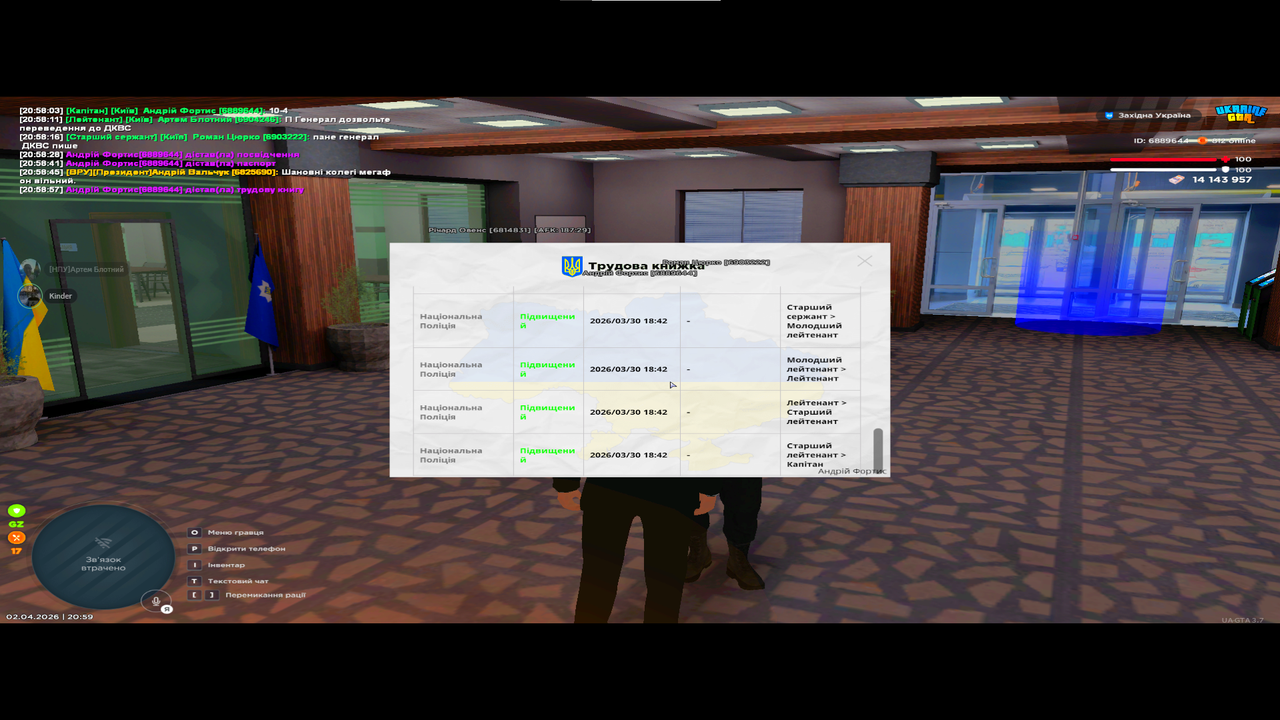This screenshot has width=1280, height=720.
Task: Click the I key hint for Інвентар
Action: 195,565
